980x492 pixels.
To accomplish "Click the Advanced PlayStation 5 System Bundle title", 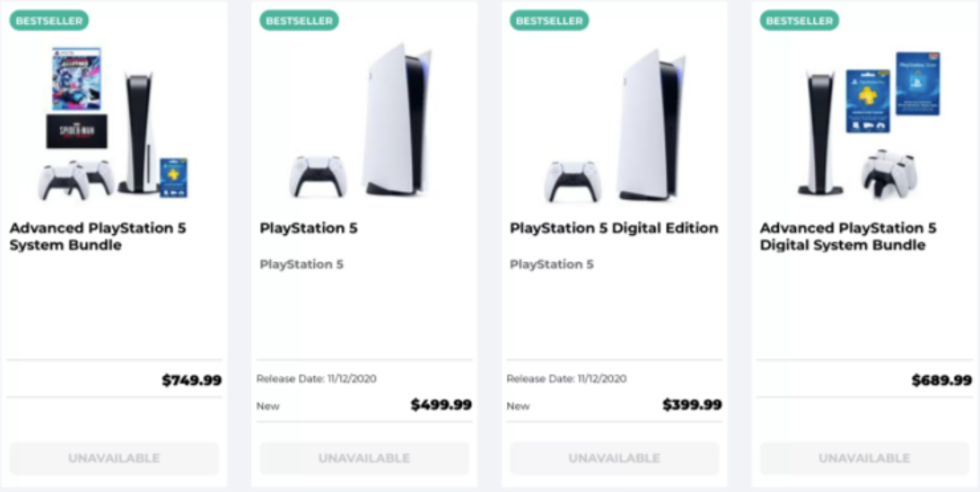I will click(x=98, y=236).
